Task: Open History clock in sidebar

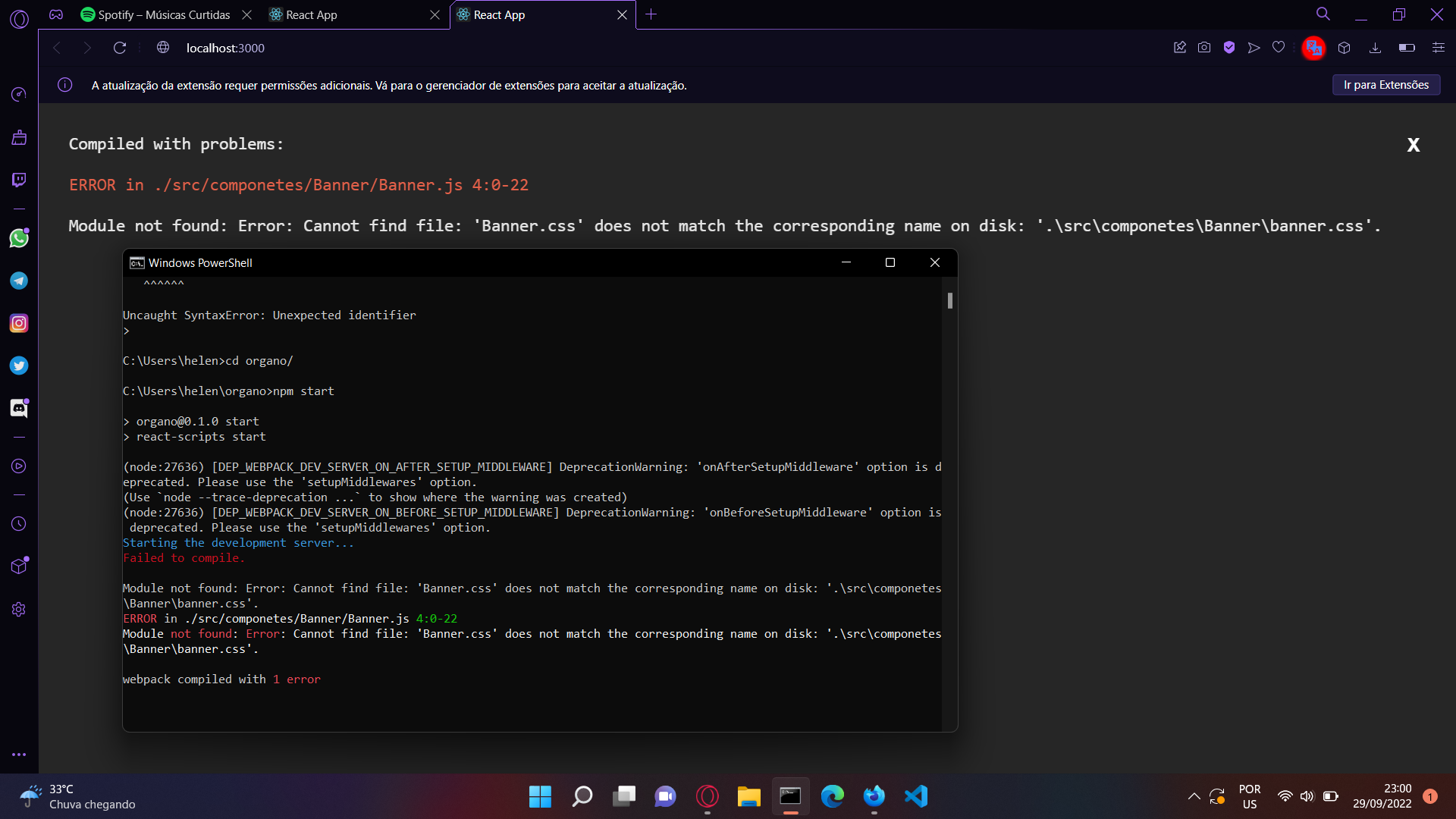Action: click(x=19, y=524)
